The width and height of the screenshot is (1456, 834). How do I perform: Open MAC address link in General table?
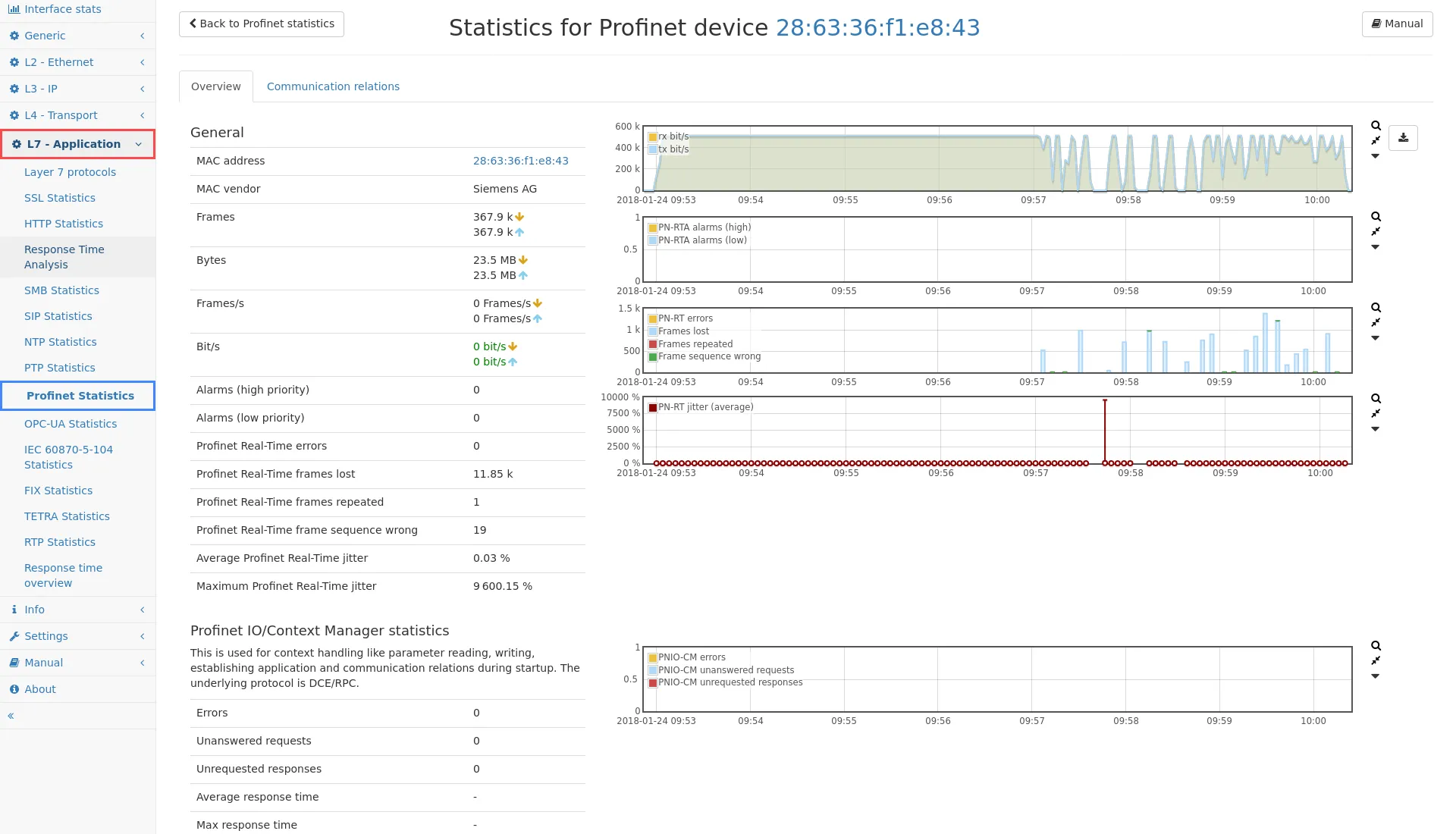click(x=520, y=161)
